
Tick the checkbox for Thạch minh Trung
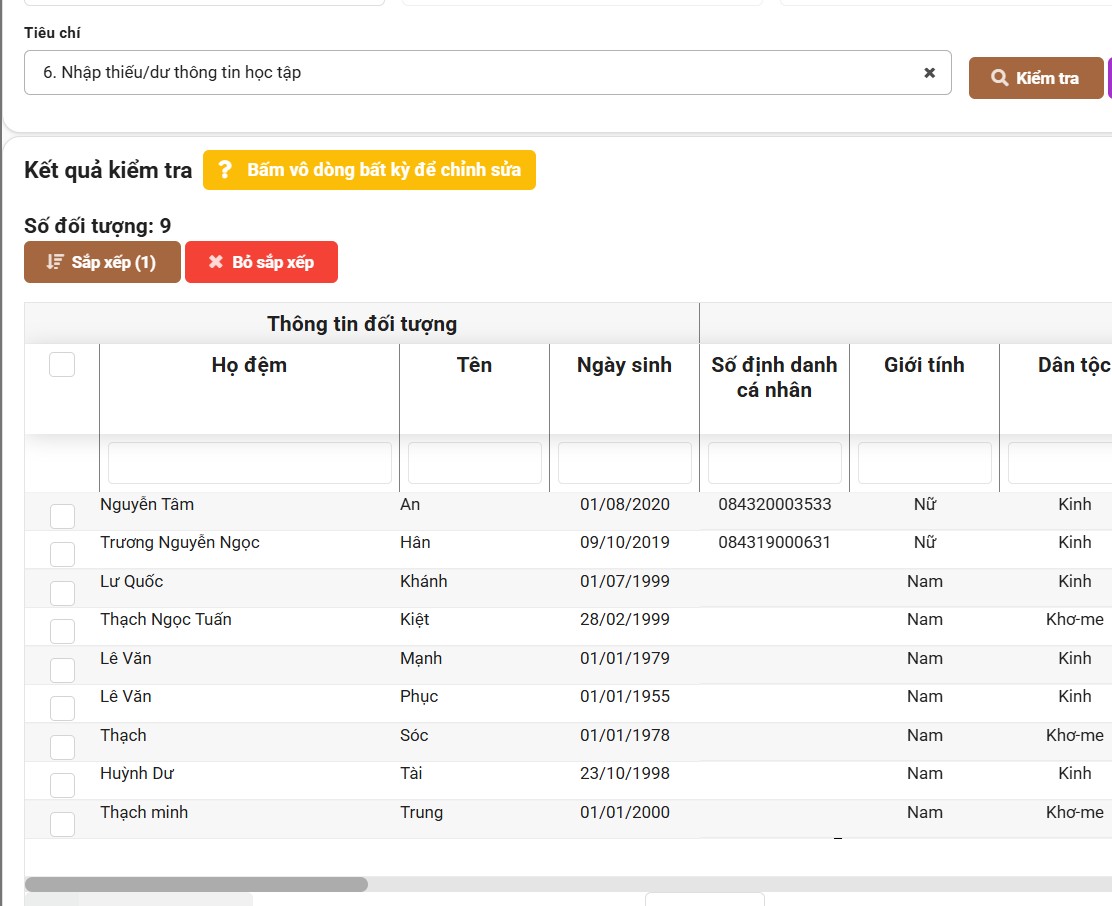pos(62,824)
